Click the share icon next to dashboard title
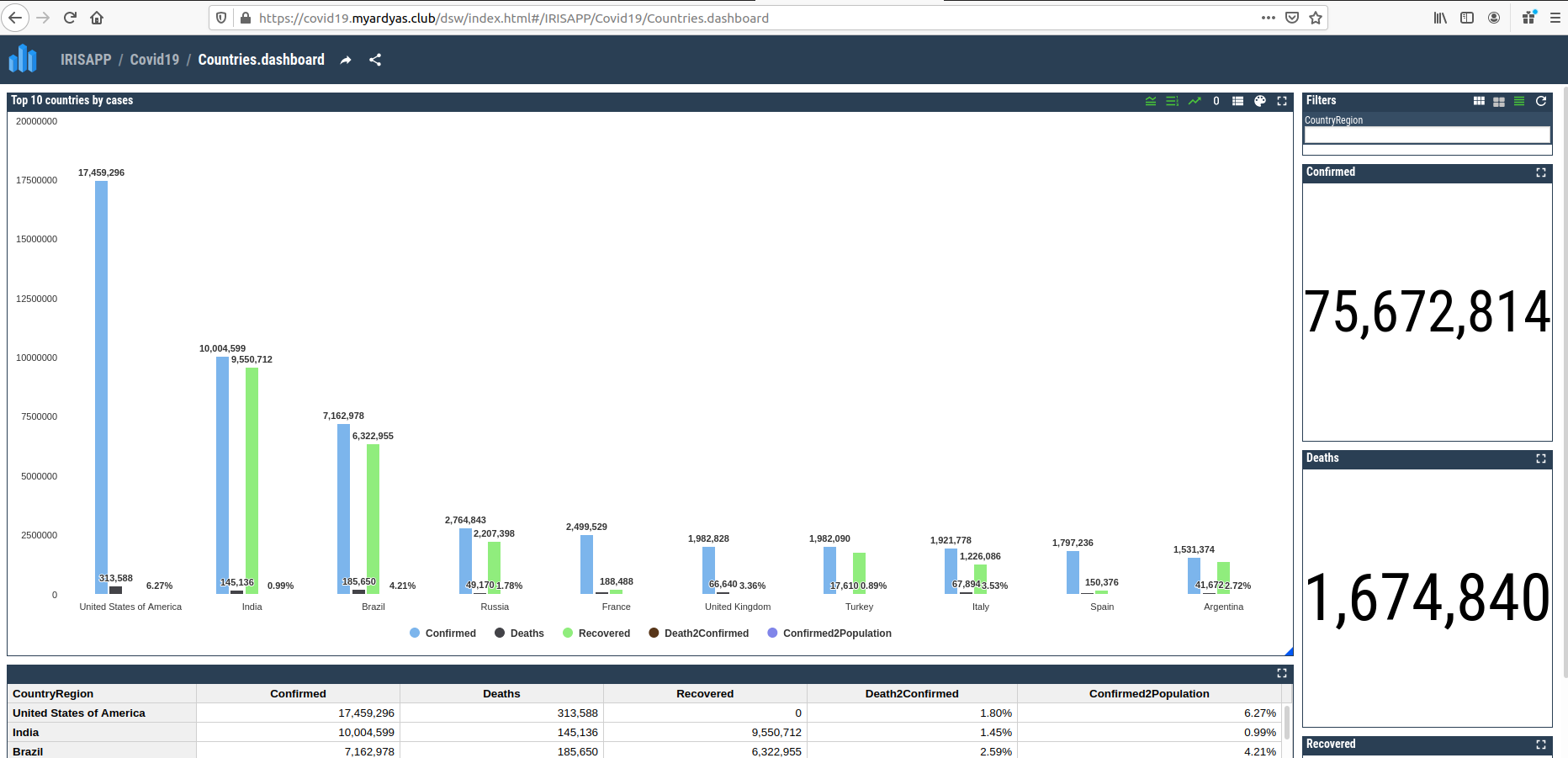 point(375,60)
